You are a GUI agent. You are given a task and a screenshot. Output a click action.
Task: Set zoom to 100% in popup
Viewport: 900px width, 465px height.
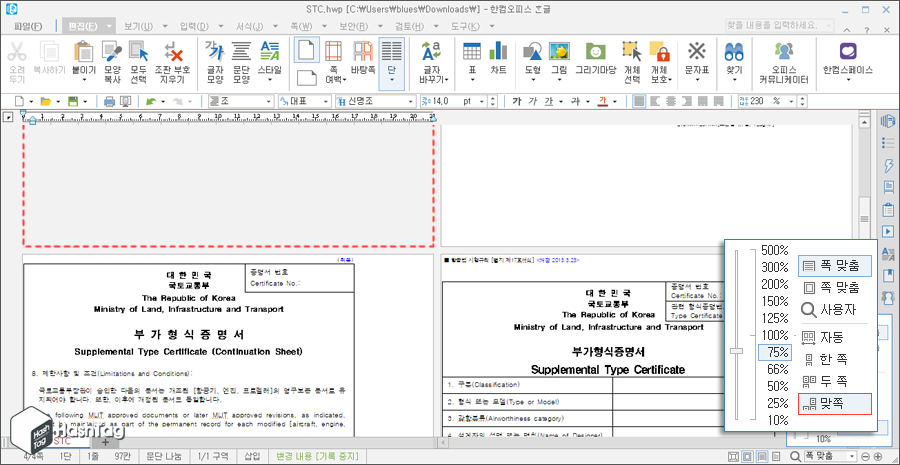775,335
